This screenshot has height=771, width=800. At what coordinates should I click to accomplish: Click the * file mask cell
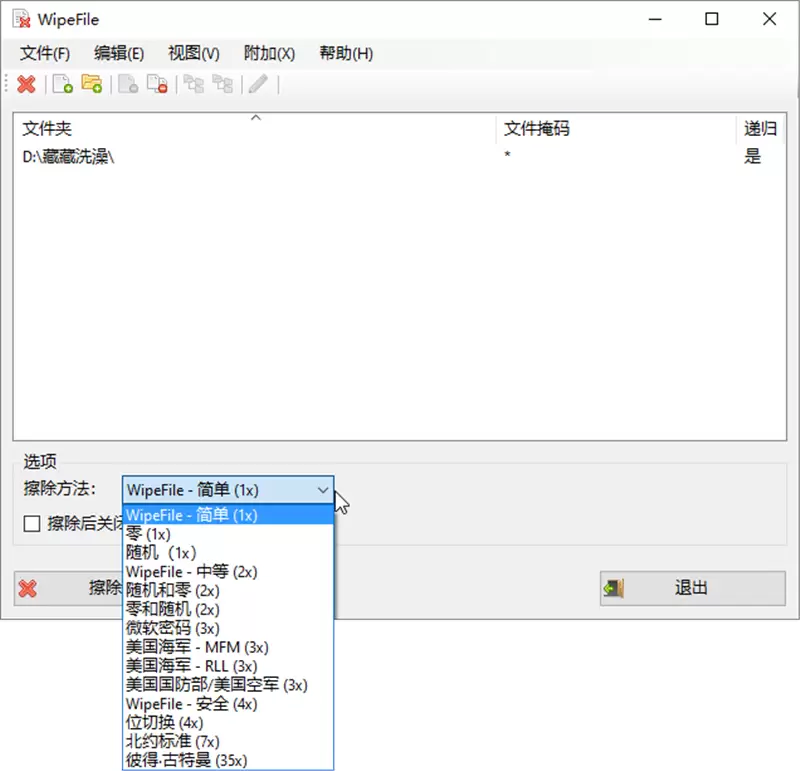pos(507,155)
